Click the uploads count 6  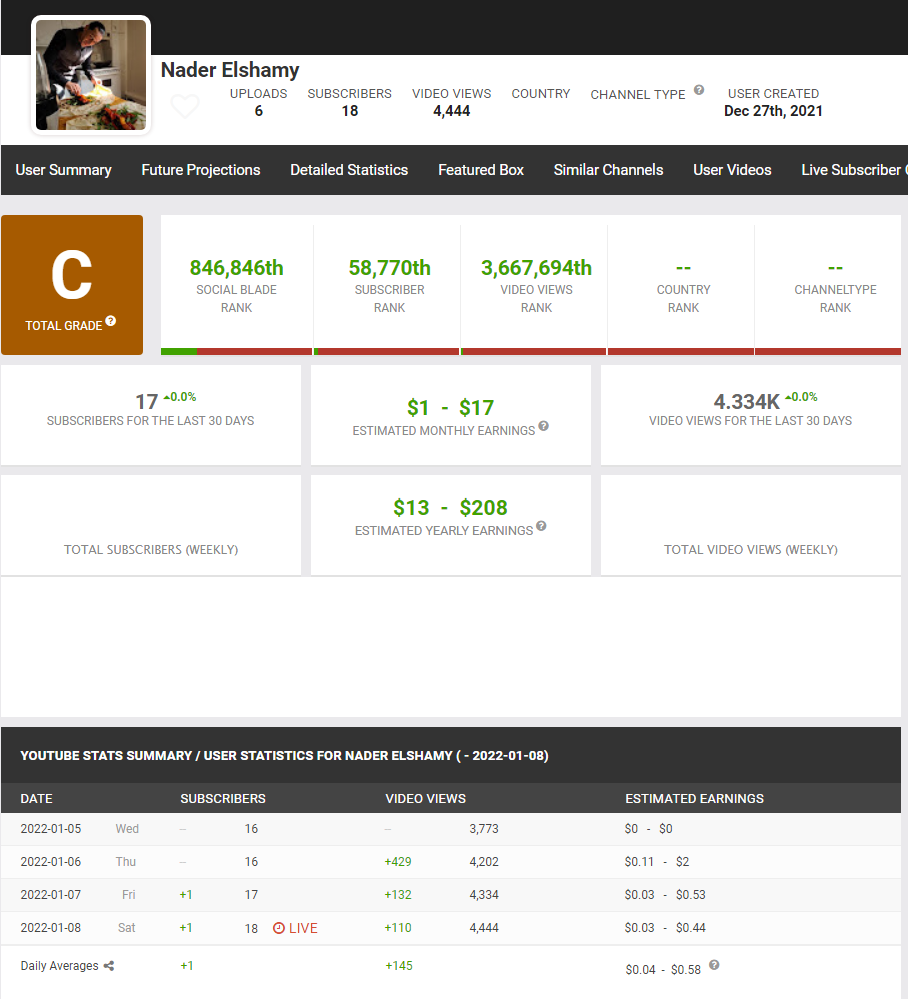(x=259, y=111)
